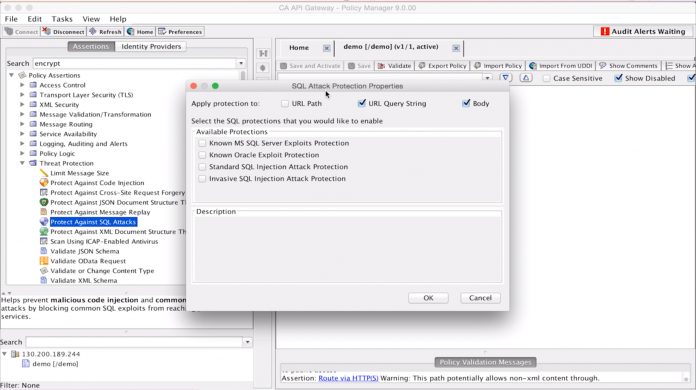
Task: Select Protect Against SQL Attacks assertion
Action: click(x=93, y=222)
